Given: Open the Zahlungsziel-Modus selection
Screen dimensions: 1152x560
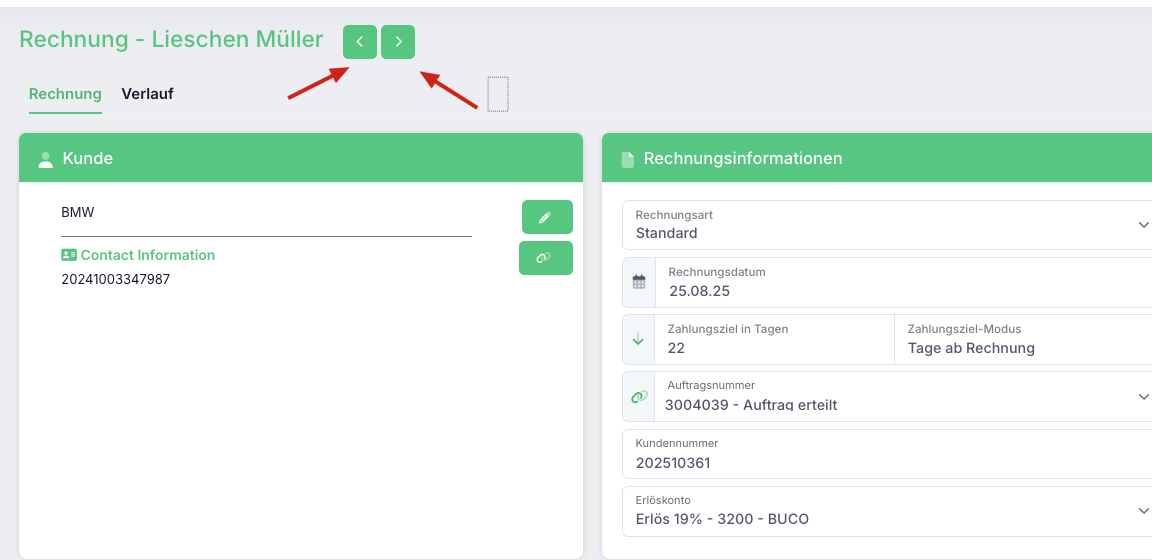Looking at the screenshot, I should [x=1023, y=340].
